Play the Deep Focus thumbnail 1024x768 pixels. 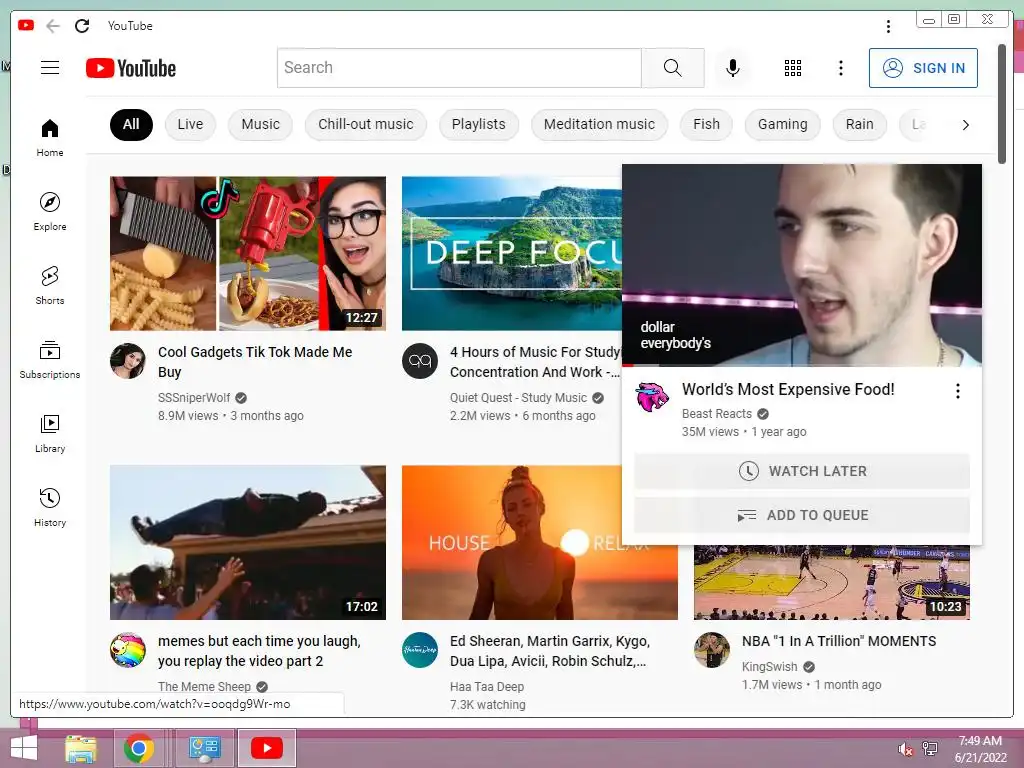click(x=511, y=253)
